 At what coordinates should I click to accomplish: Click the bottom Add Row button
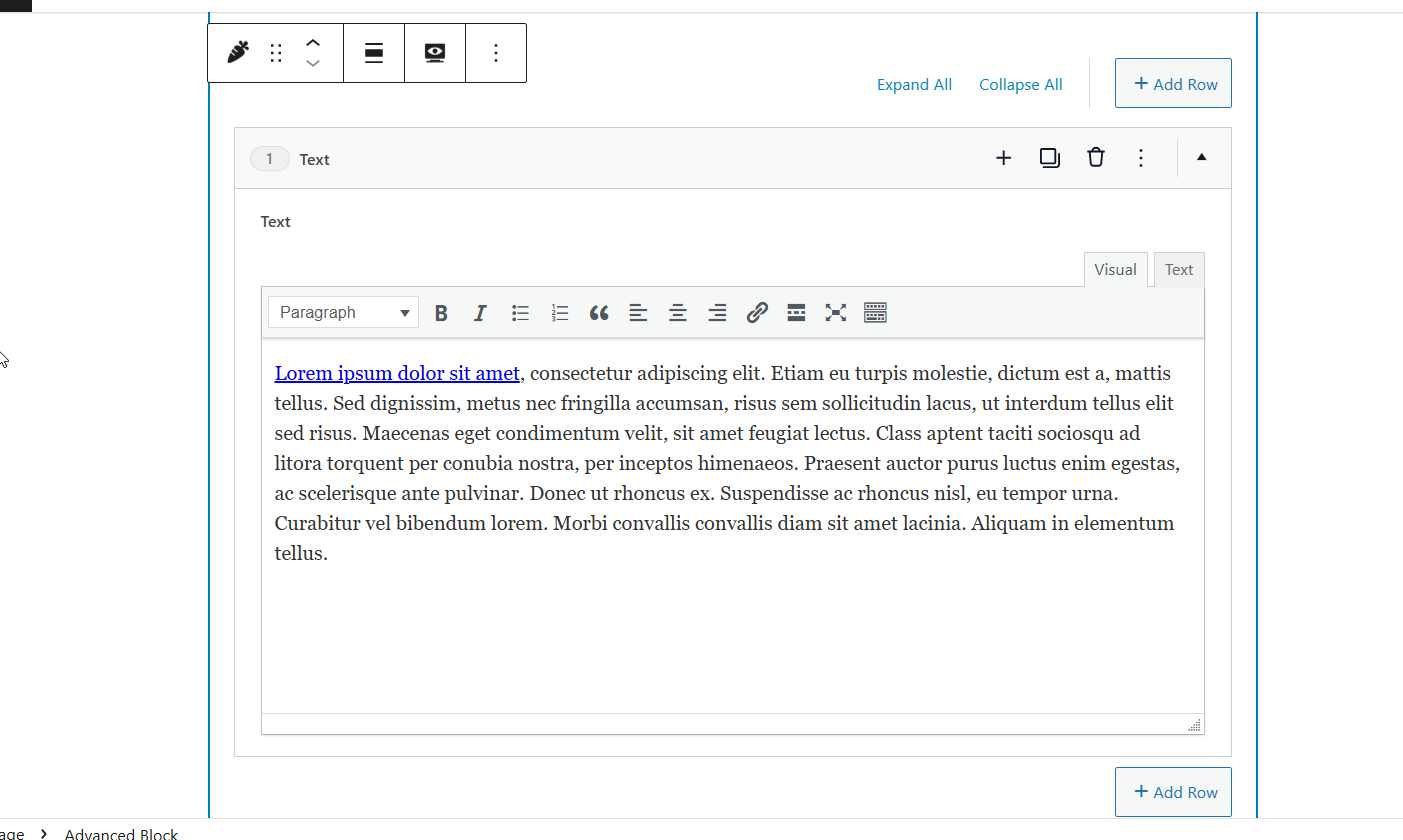(x=1173, y=792)
